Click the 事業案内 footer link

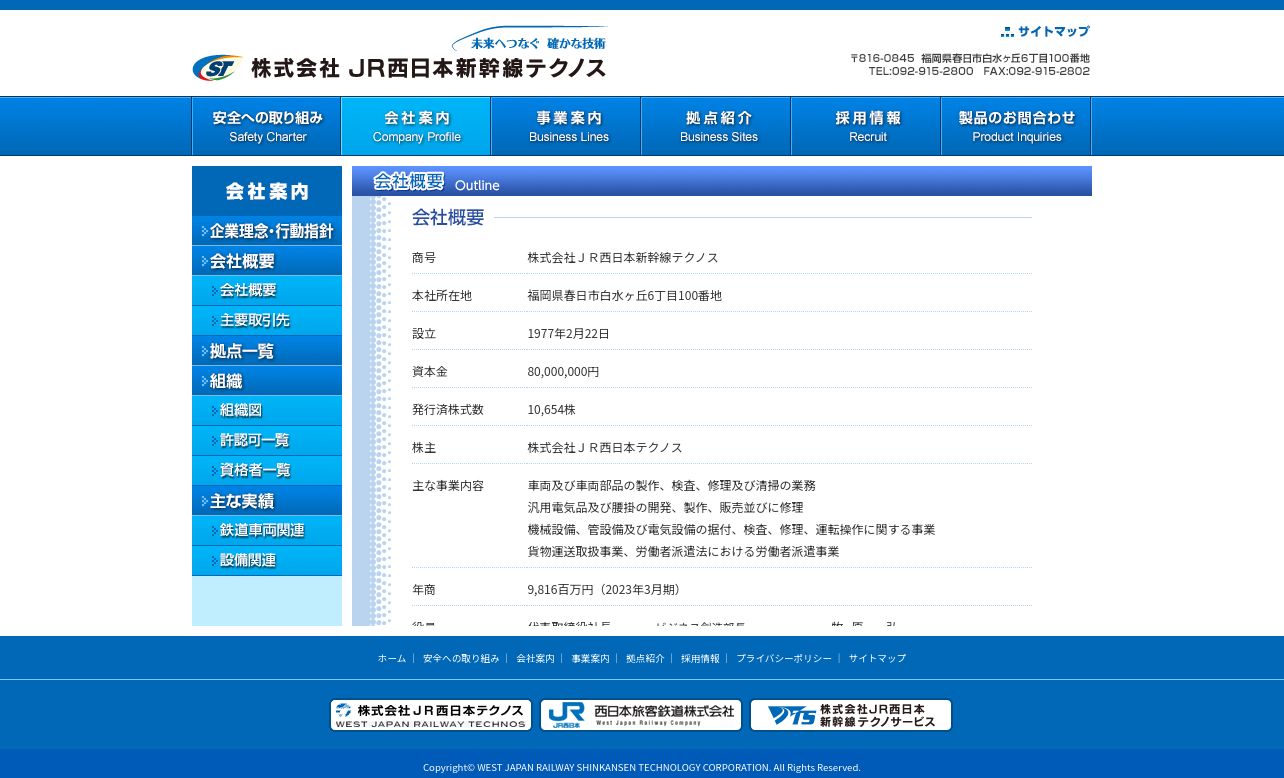click(x=590, y=658)
